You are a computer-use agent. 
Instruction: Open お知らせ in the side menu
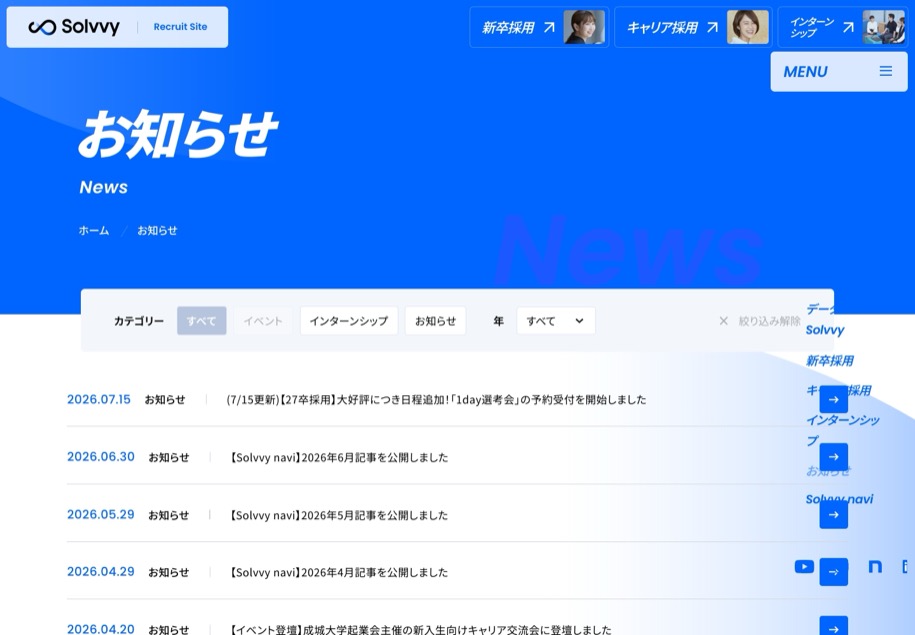828,470
